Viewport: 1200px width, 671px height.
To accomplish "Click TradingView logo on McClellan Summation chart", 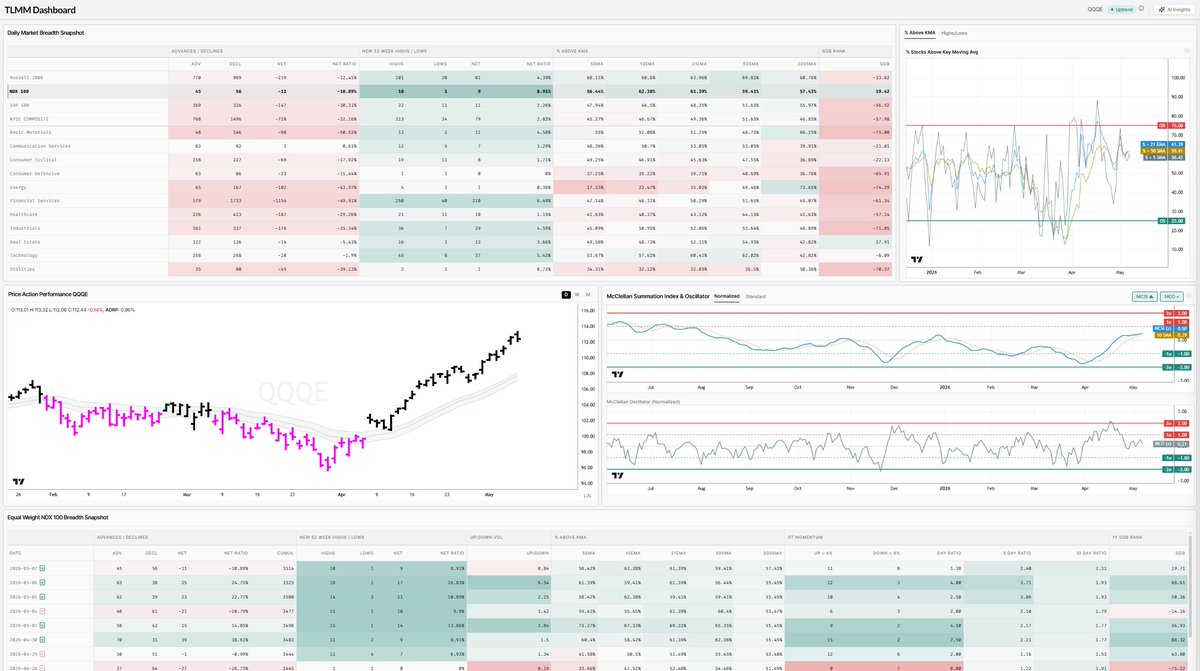I will click(618, 374).
